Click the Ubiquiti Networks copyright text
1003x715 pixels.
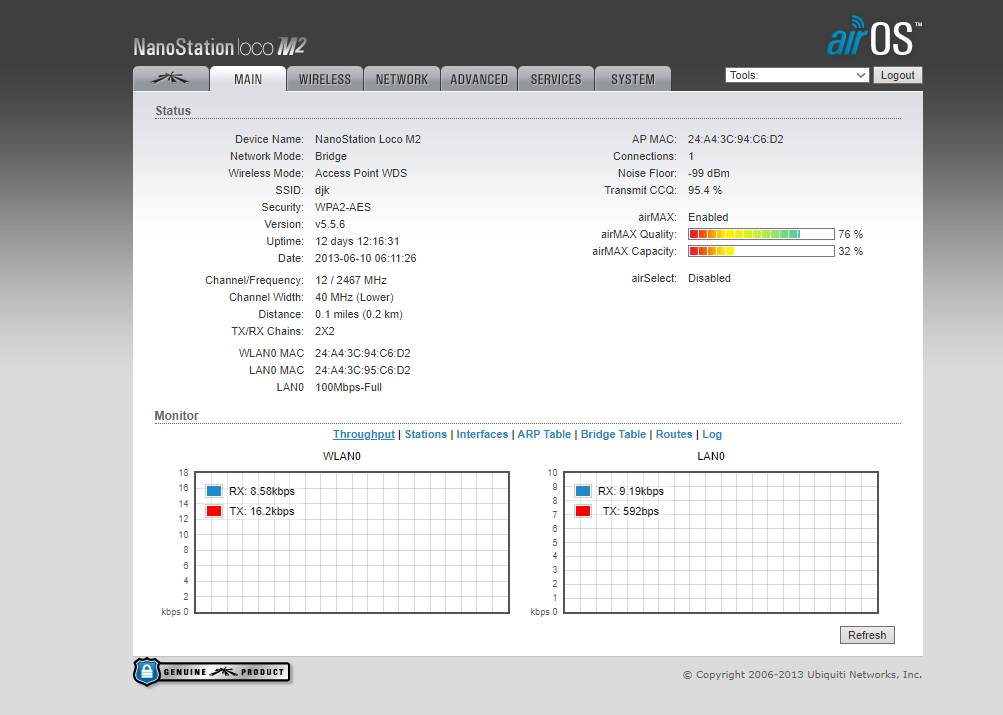click(x=803, y=675)
